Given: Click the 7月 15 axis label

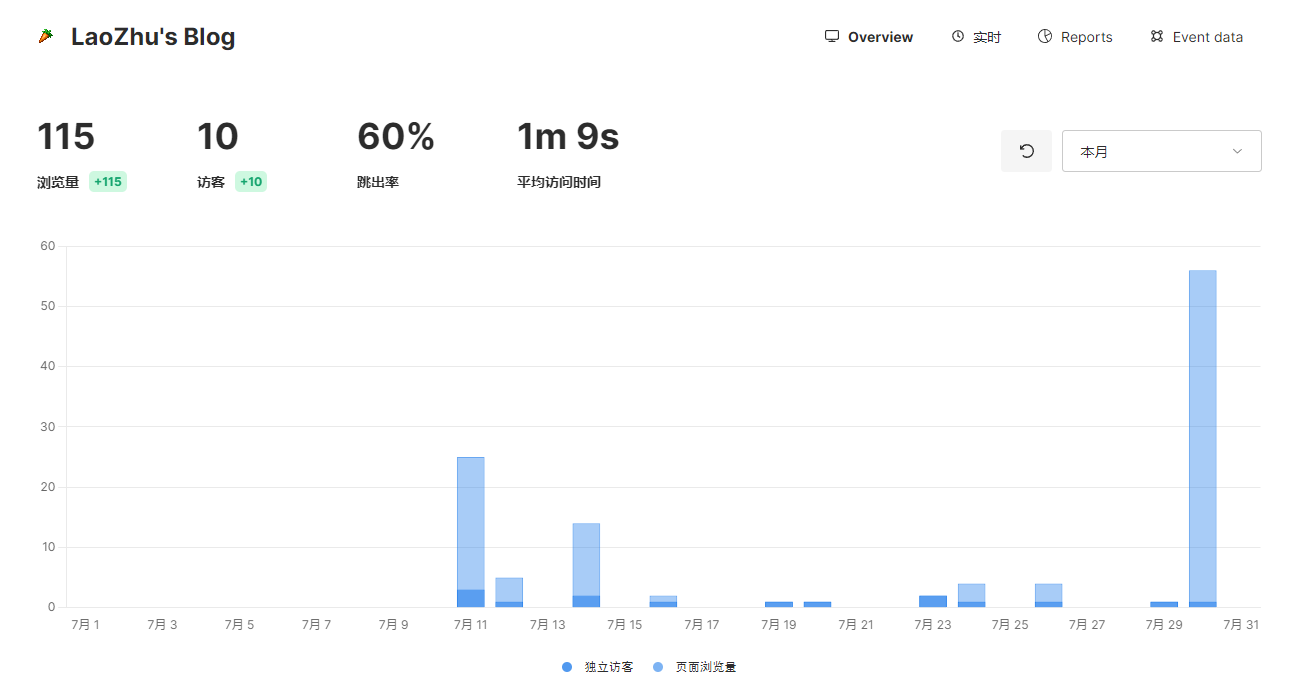Looking at the screenshot, I should coord(624,625).
